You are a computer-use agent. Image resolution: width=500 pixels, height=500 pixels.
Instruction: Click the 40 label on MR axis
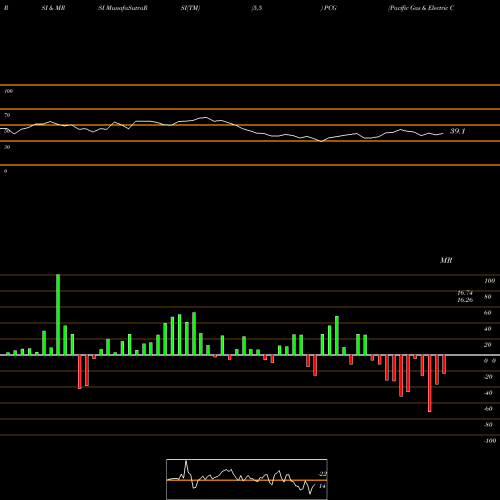(488, 329)
